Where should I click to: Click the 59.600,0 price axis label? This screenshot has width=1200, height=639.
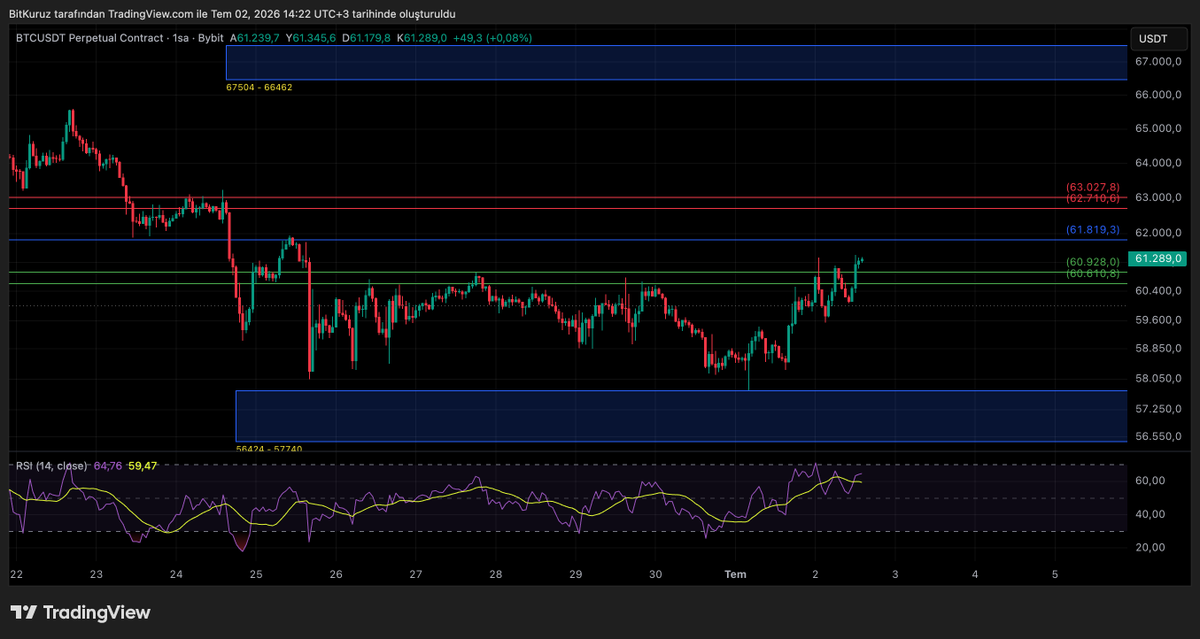point(1158,320)
